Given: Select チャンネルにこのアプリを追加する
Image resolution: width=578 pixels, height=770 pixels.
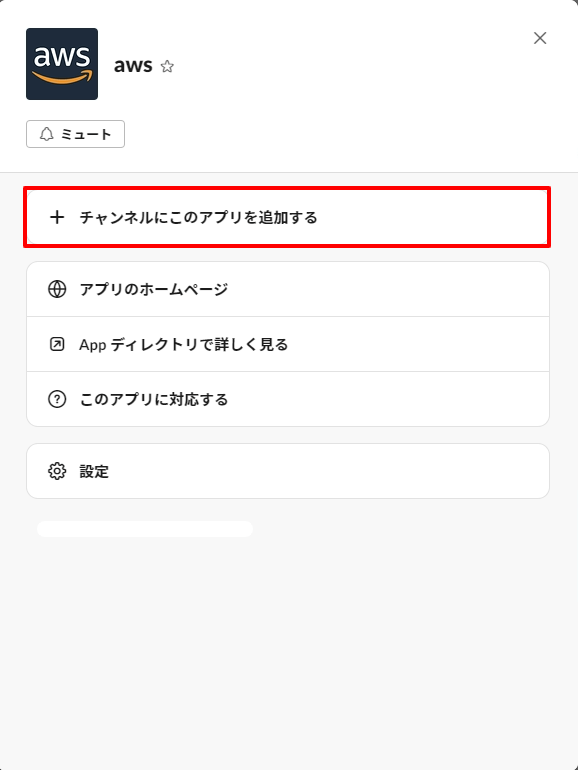Looking at the screenshot, I should 287,217.
